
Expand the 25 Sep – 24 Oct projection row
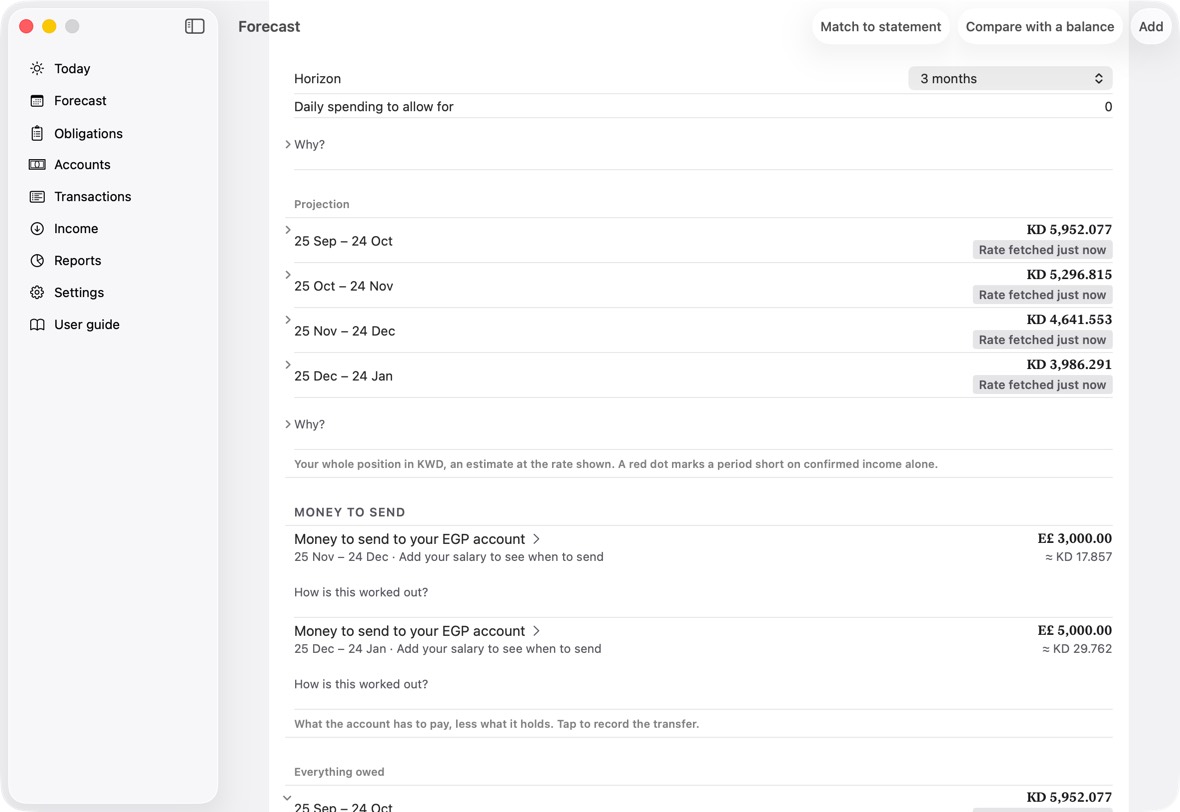pyautogui.click(x=288, y=230)
